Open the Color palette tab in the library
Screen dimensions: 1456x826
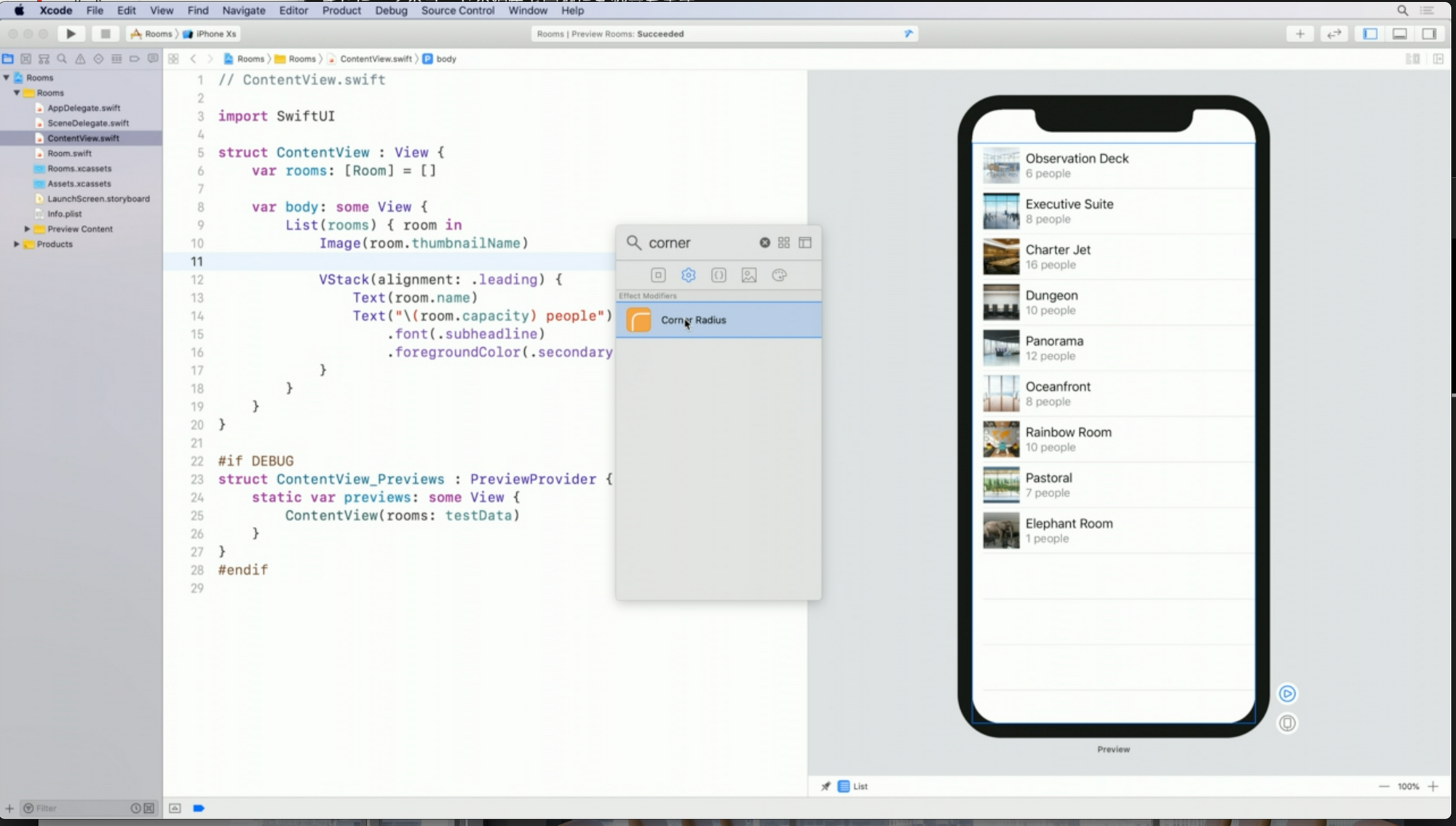pyautogui.click(x=779, y=275)
